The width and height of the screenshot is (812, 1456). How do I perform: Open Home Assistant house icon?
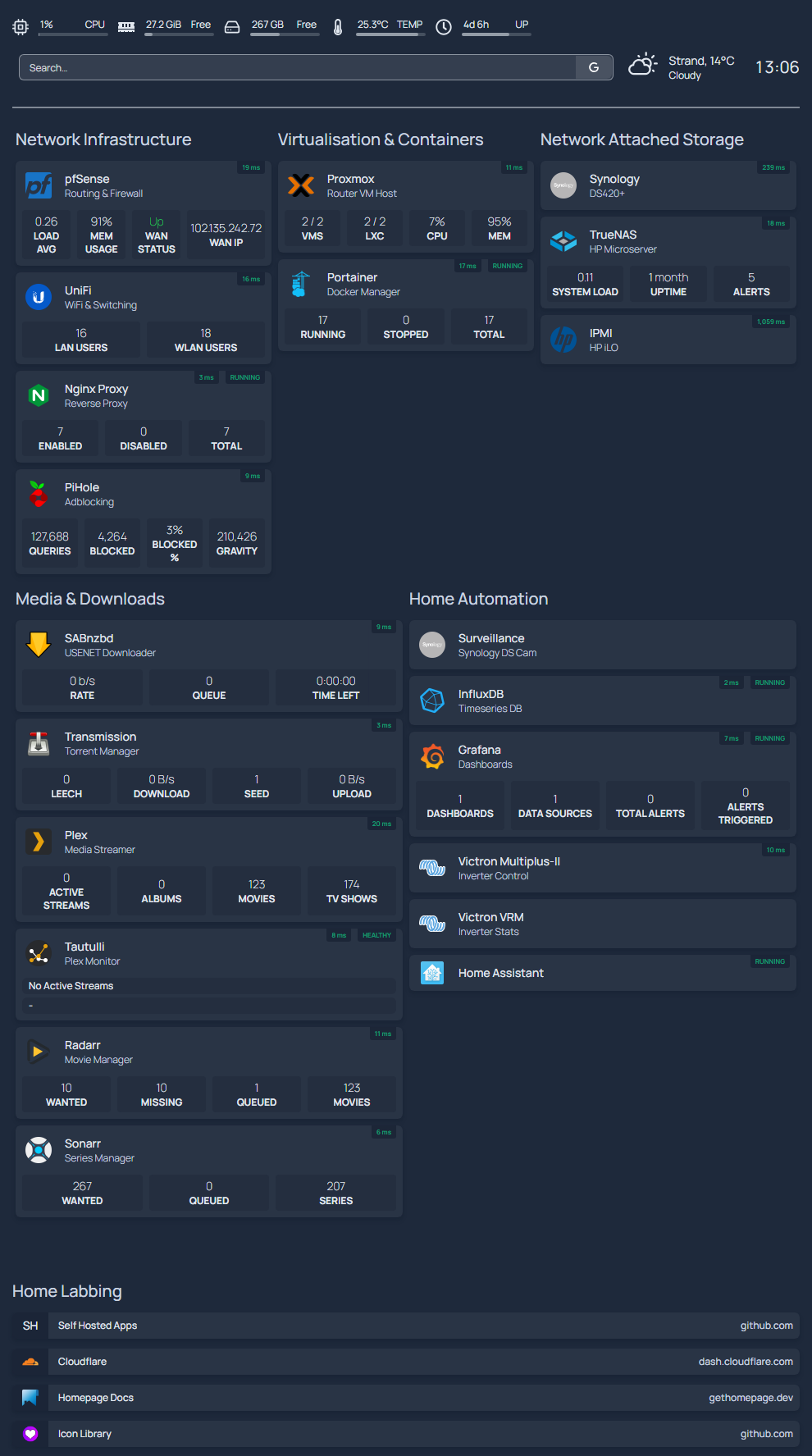coord(432,974)
